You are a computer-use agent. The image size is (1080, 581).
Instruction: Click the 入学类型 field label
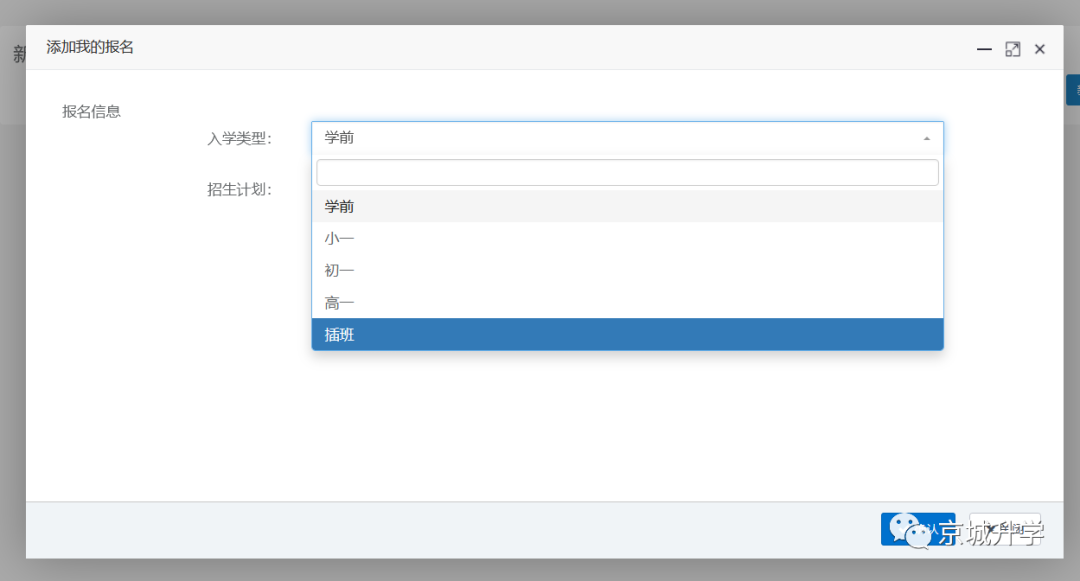coord(239,138)
